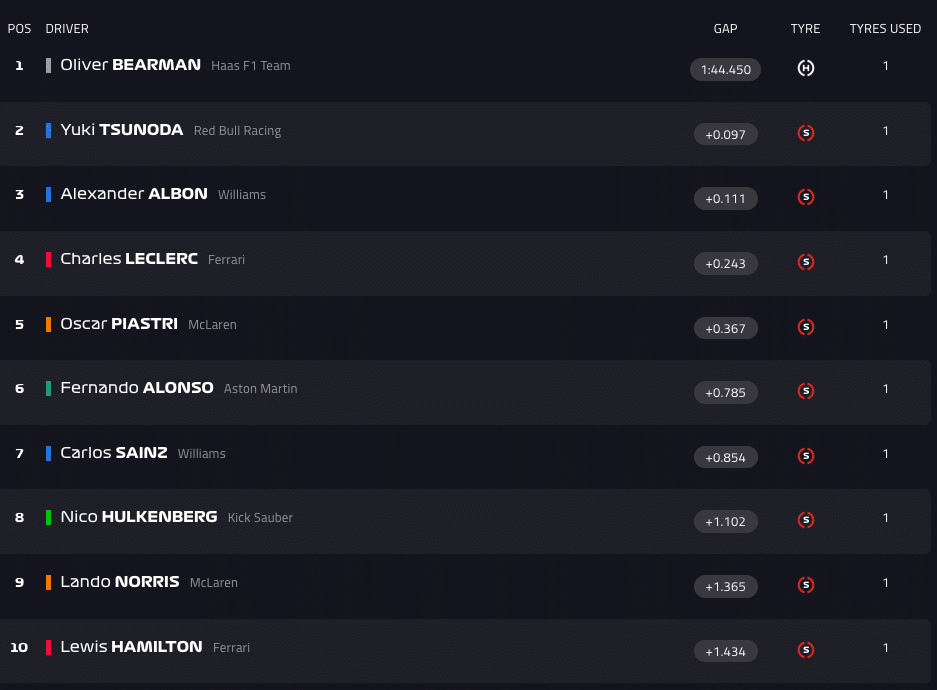Screen dimensions: 937x690
Task: Click the 1:44.450 lap time badge
Action: [725, 70]
